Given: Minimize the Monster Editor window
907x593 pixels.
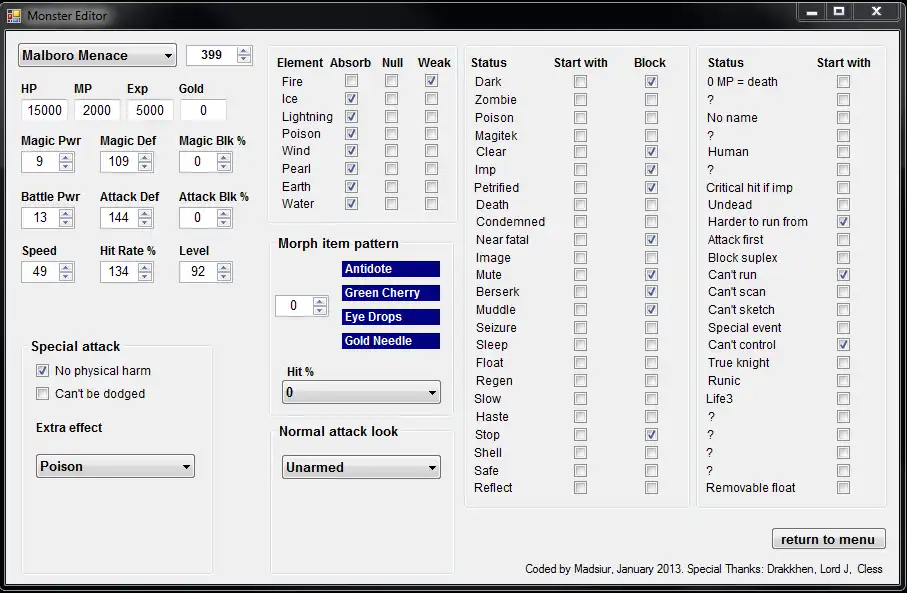Looking at the screenshot, I should point(812,12).
